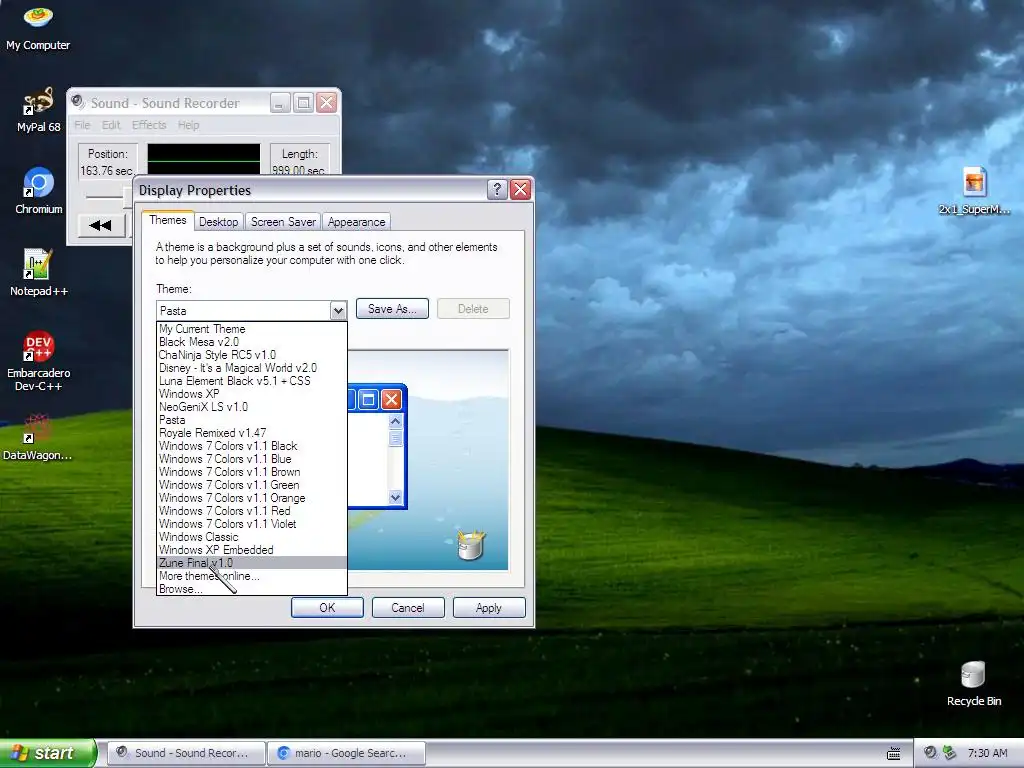Screen dimensions: 1024x768
Task: Click the clock showing 7:30 AM
Action: (987, 753)
